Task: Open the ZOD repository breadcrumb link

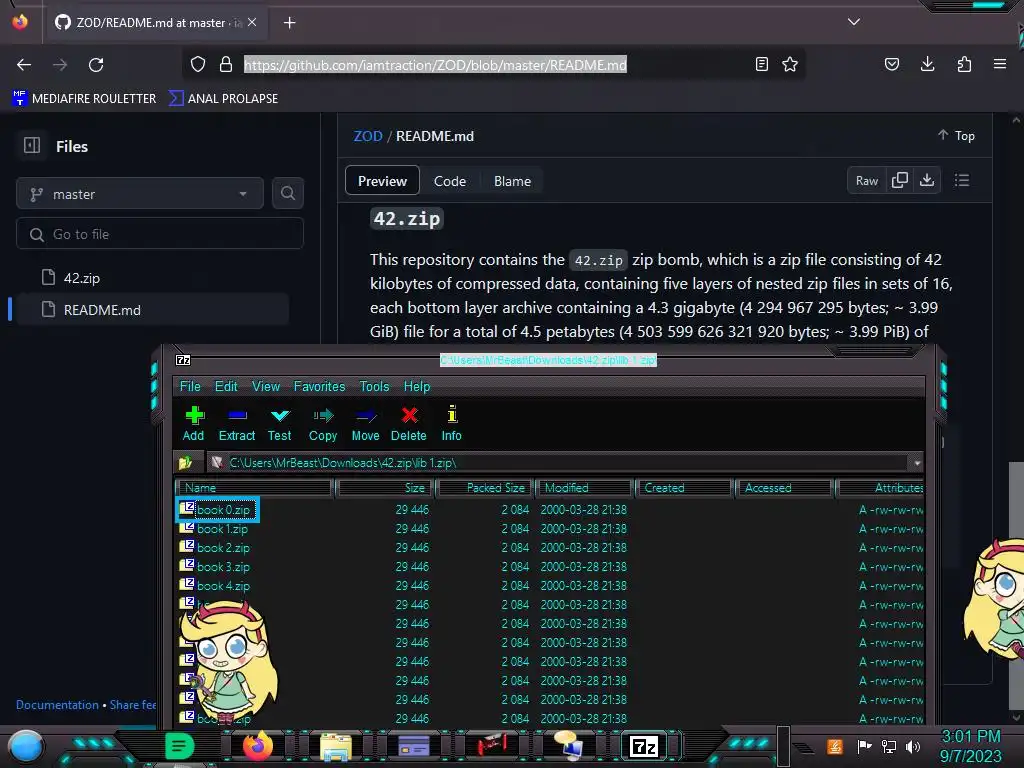Action: [368, 136]
